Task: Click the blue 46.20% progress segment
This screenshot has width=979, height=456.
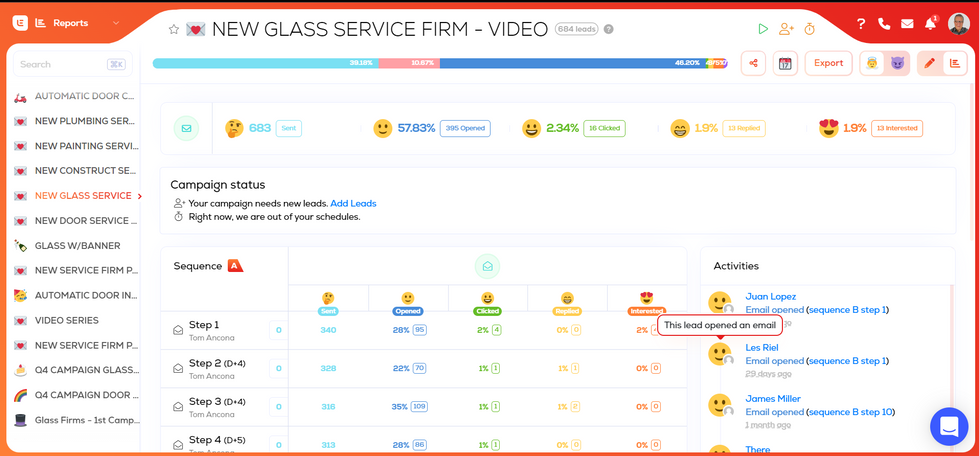Action: pos(573,63)
